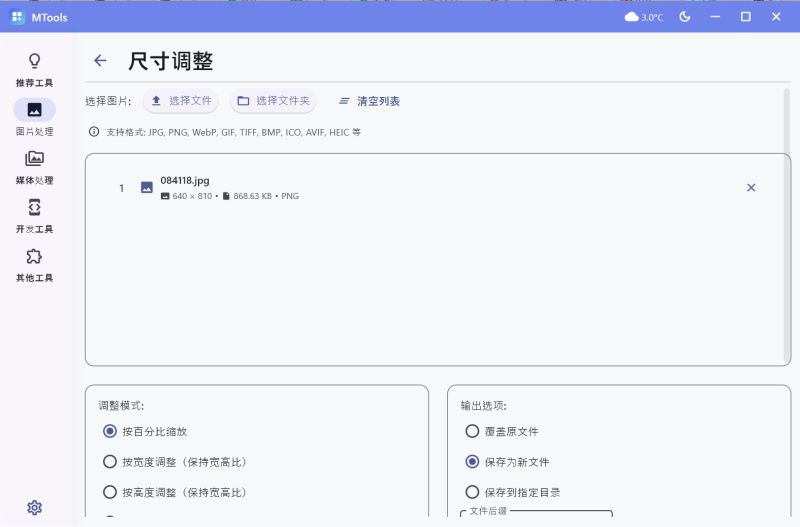The height and width of the screenshot is (527, 800).
Task: Open 推荐工具 in the sidebar
Action: 34,70
